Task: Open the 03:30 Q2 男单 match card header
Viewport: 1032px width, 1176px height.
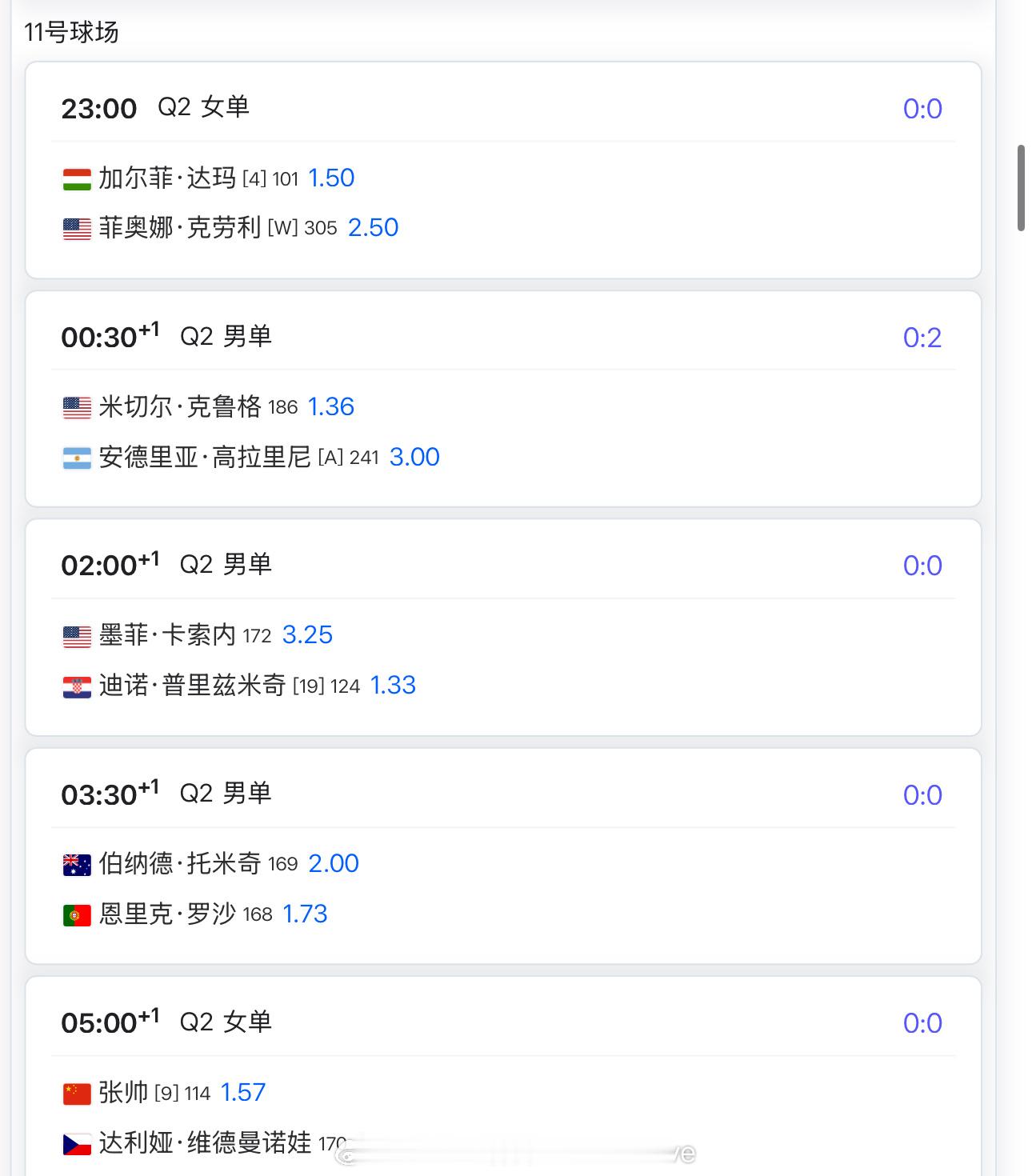Action: pos(503,794)
